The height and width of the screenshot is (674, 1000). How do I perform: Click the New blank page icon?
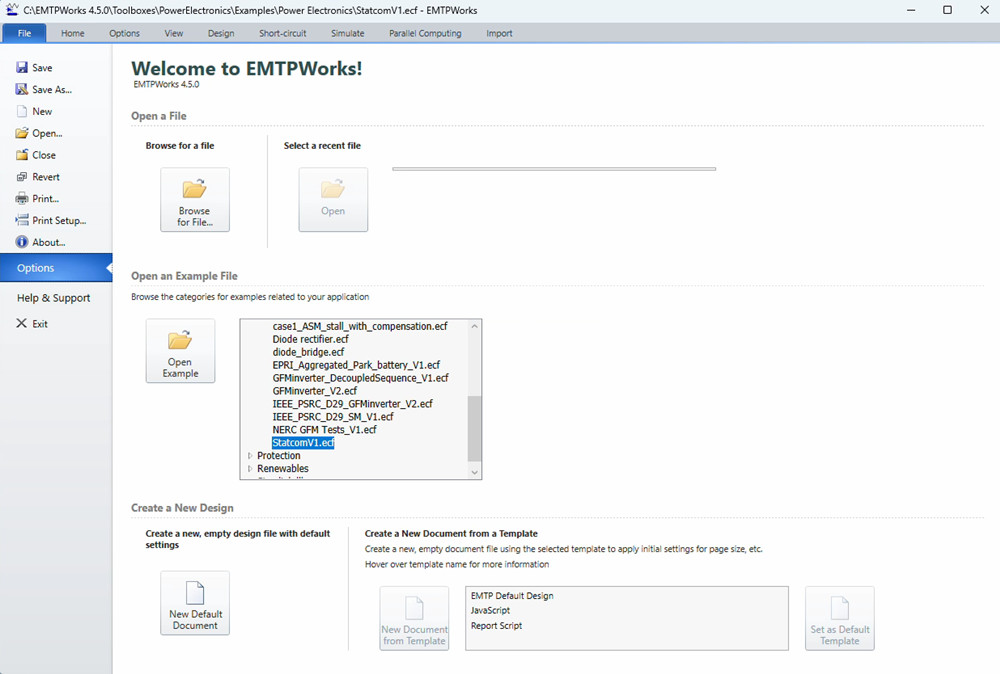pyautogui.click(x=22, y=111)
